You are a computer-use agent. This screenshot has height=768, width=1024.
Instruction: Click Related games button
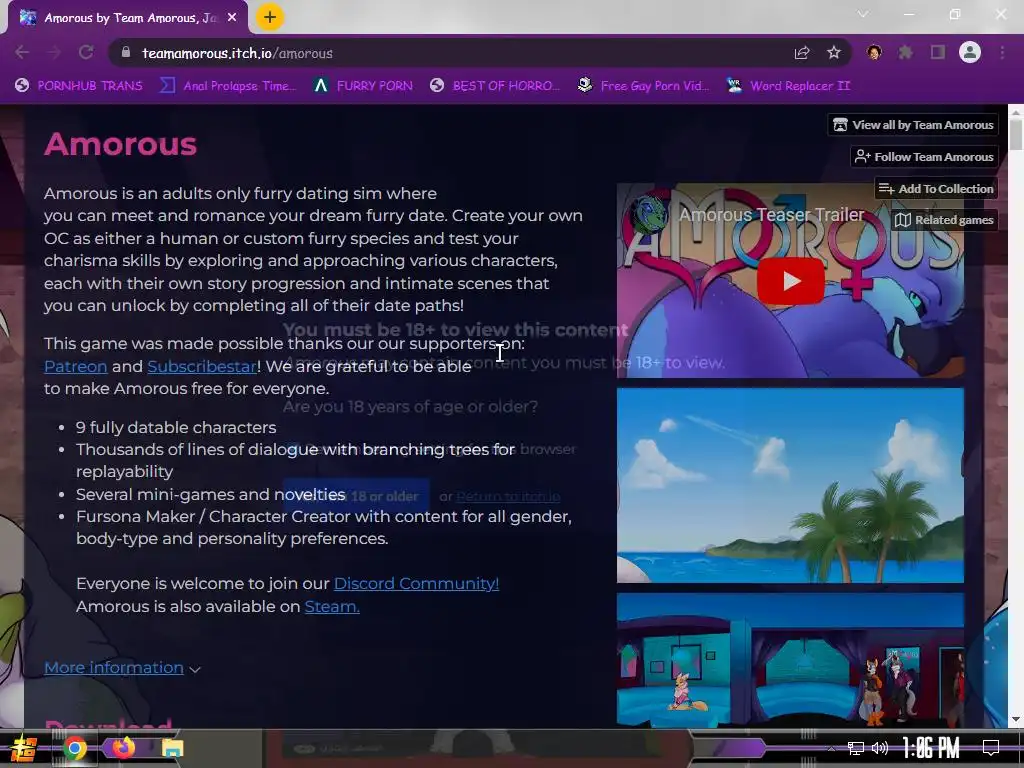click(944, 220)
